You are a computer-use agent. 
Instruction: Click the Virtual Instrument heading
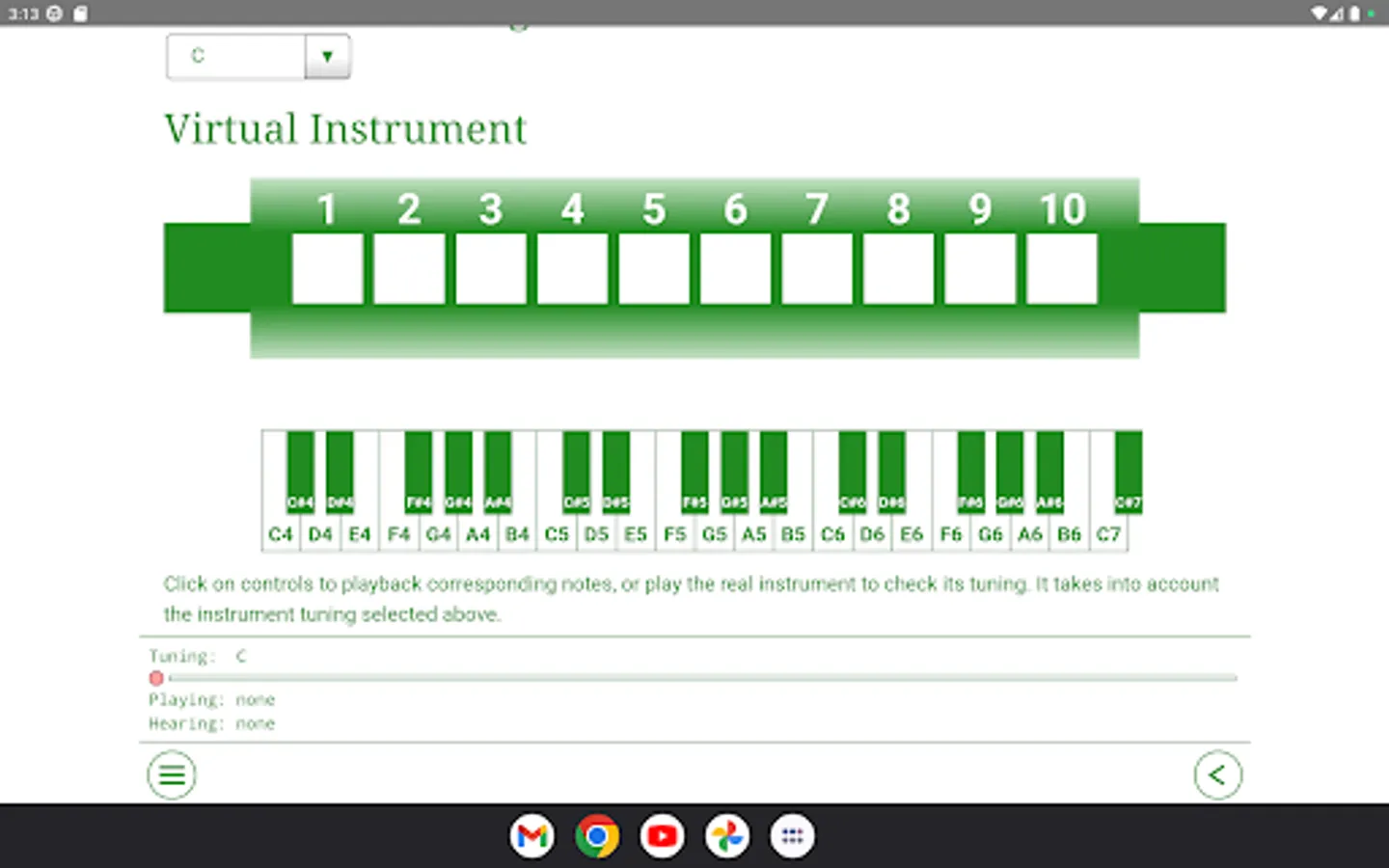[345, 129]
